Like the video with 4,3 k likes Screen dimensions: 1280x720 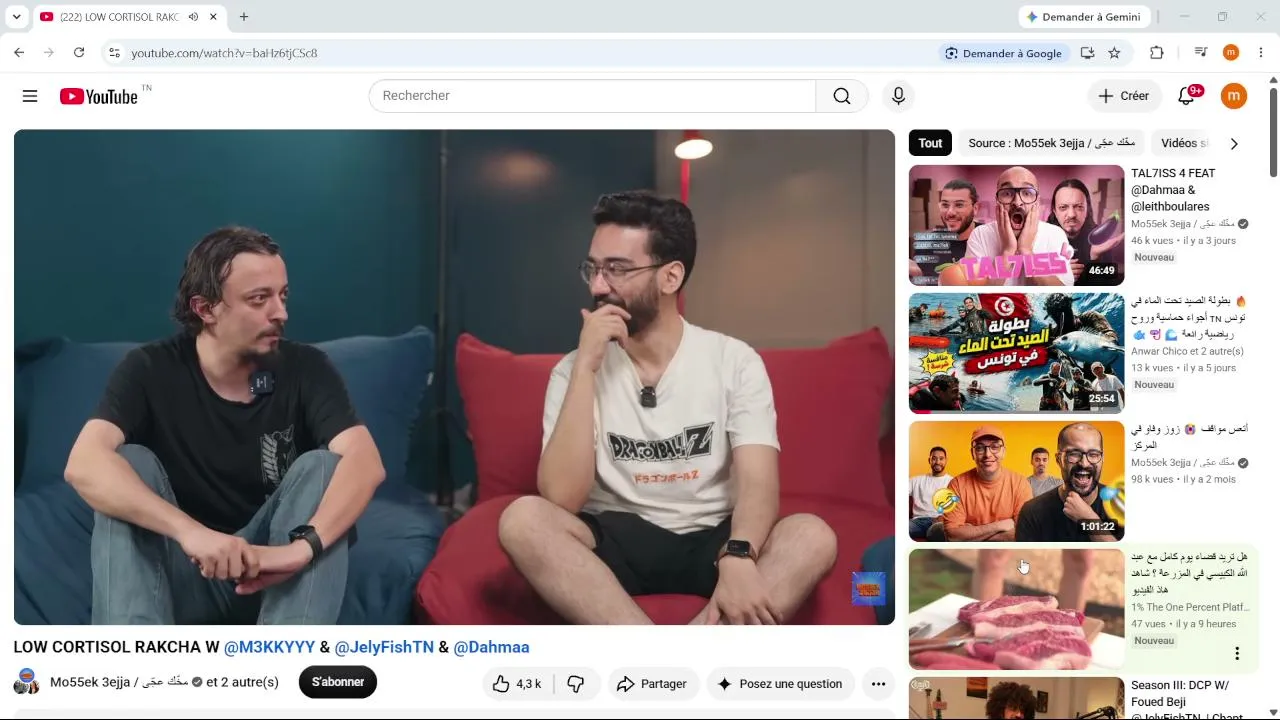click(517, 684)
